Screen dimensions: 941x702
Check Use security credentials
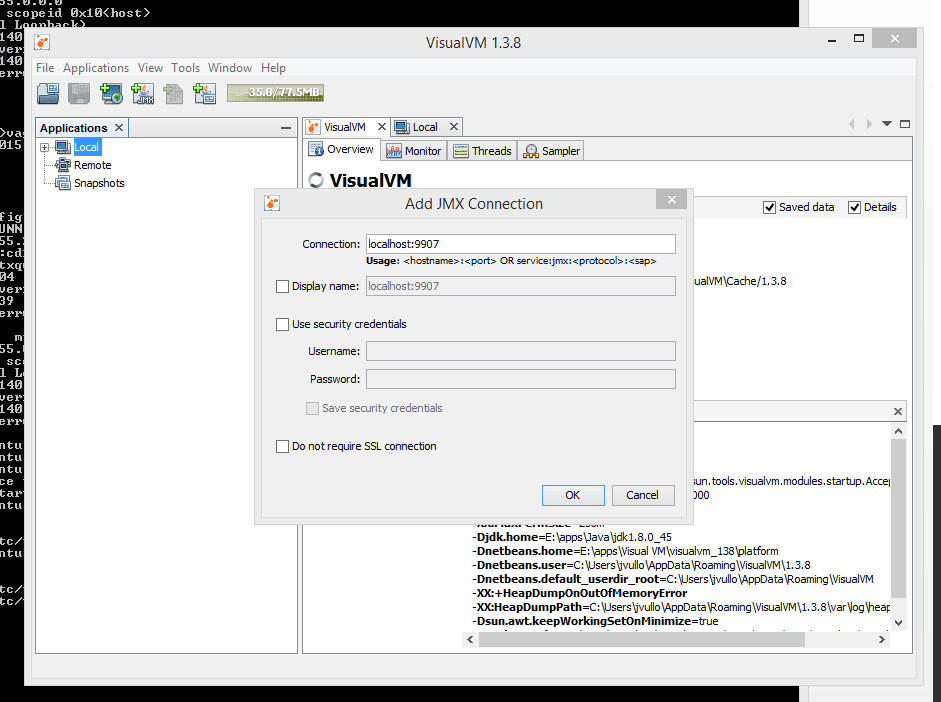[x=282, y=324]
